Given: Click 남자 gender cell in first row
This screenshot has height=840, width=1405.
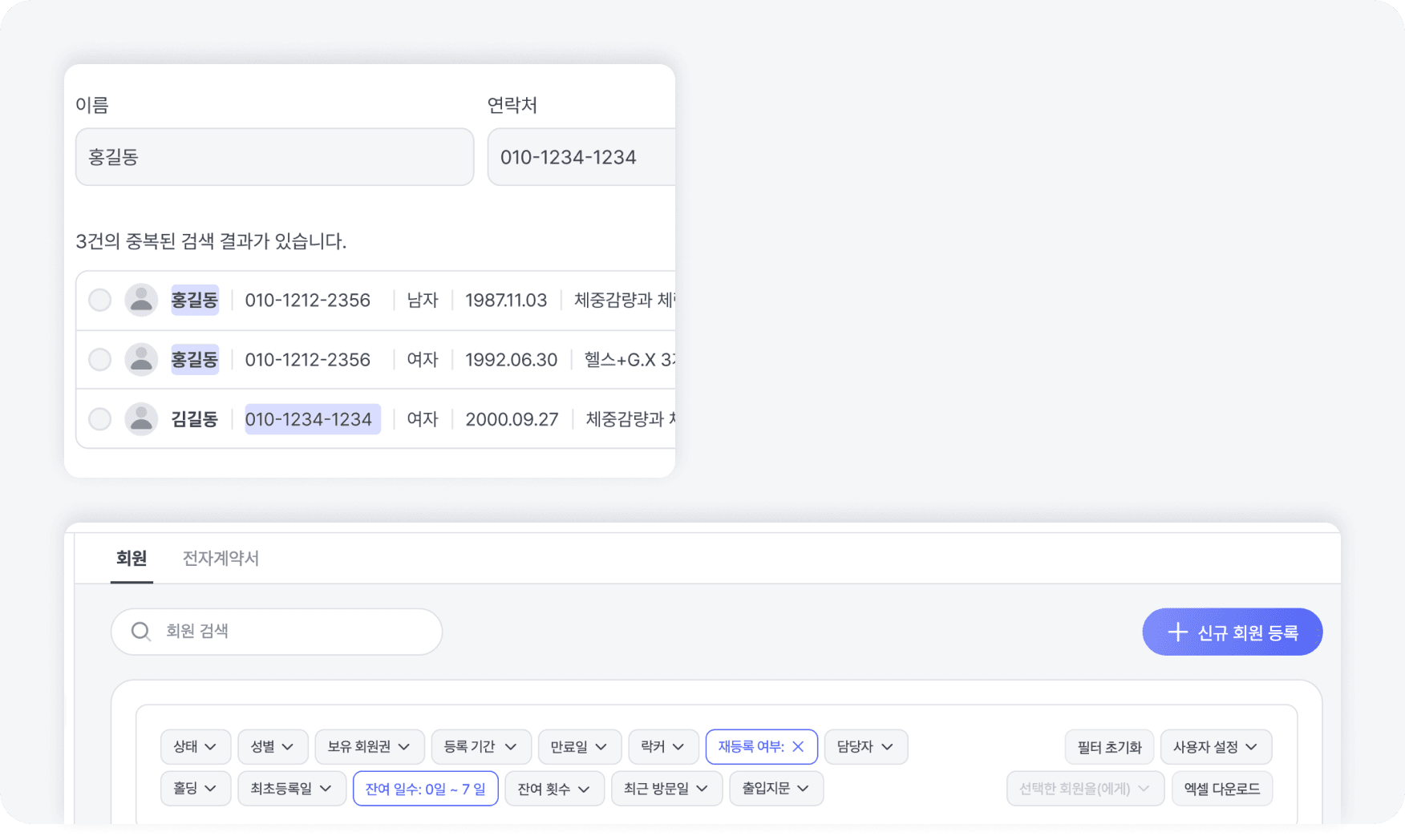Looking at the screenshot, I should click(x=423, y=300).
